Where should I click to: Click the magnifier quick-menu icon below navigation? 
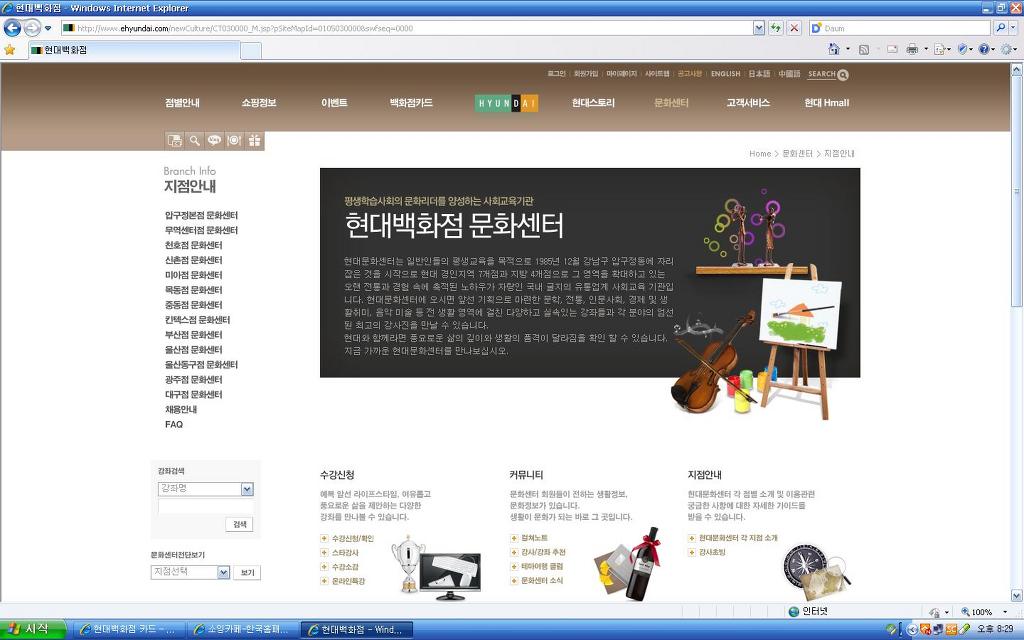(x=194, y=140)
